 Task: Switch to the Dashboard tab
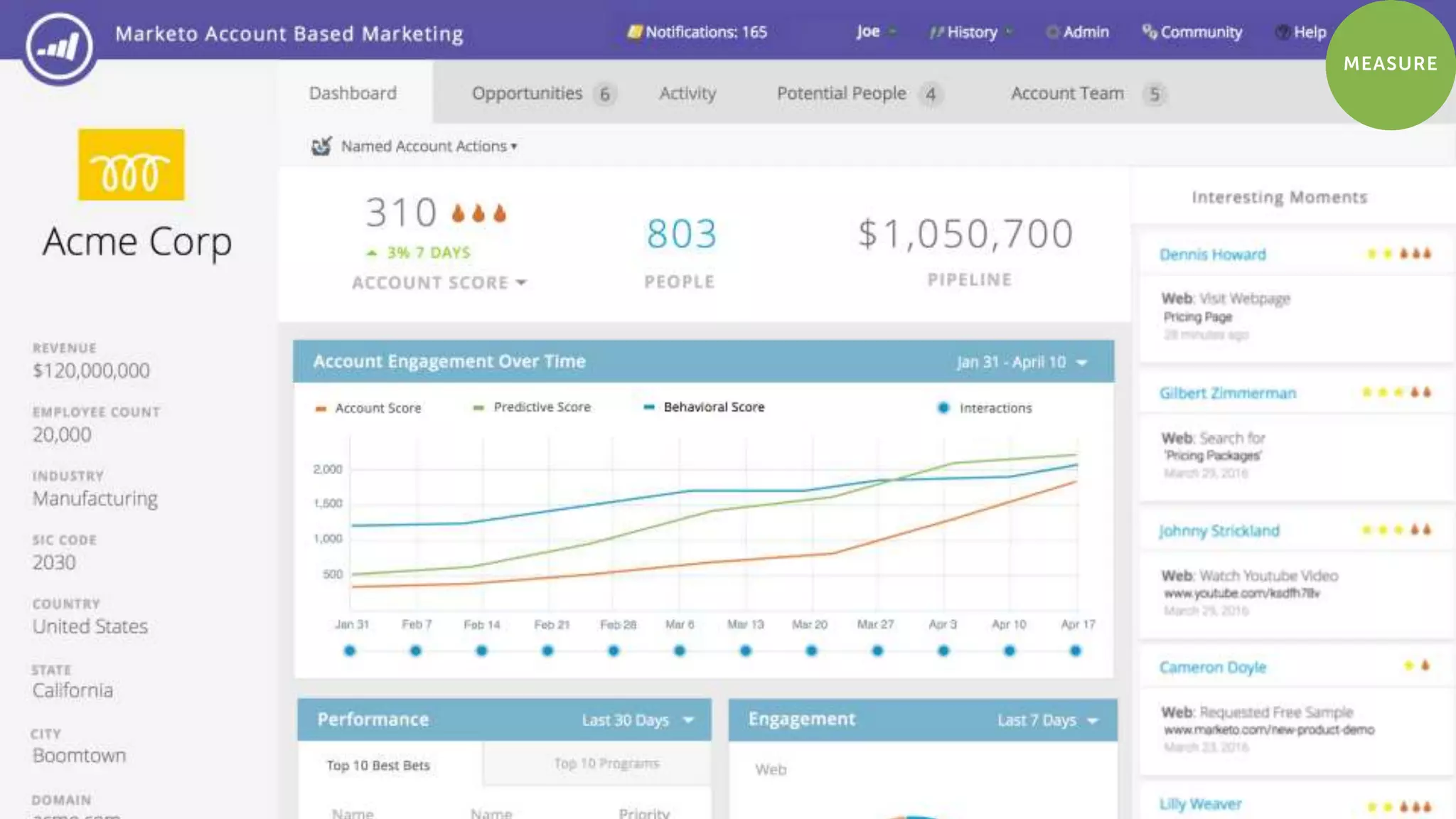click(353, 93)
